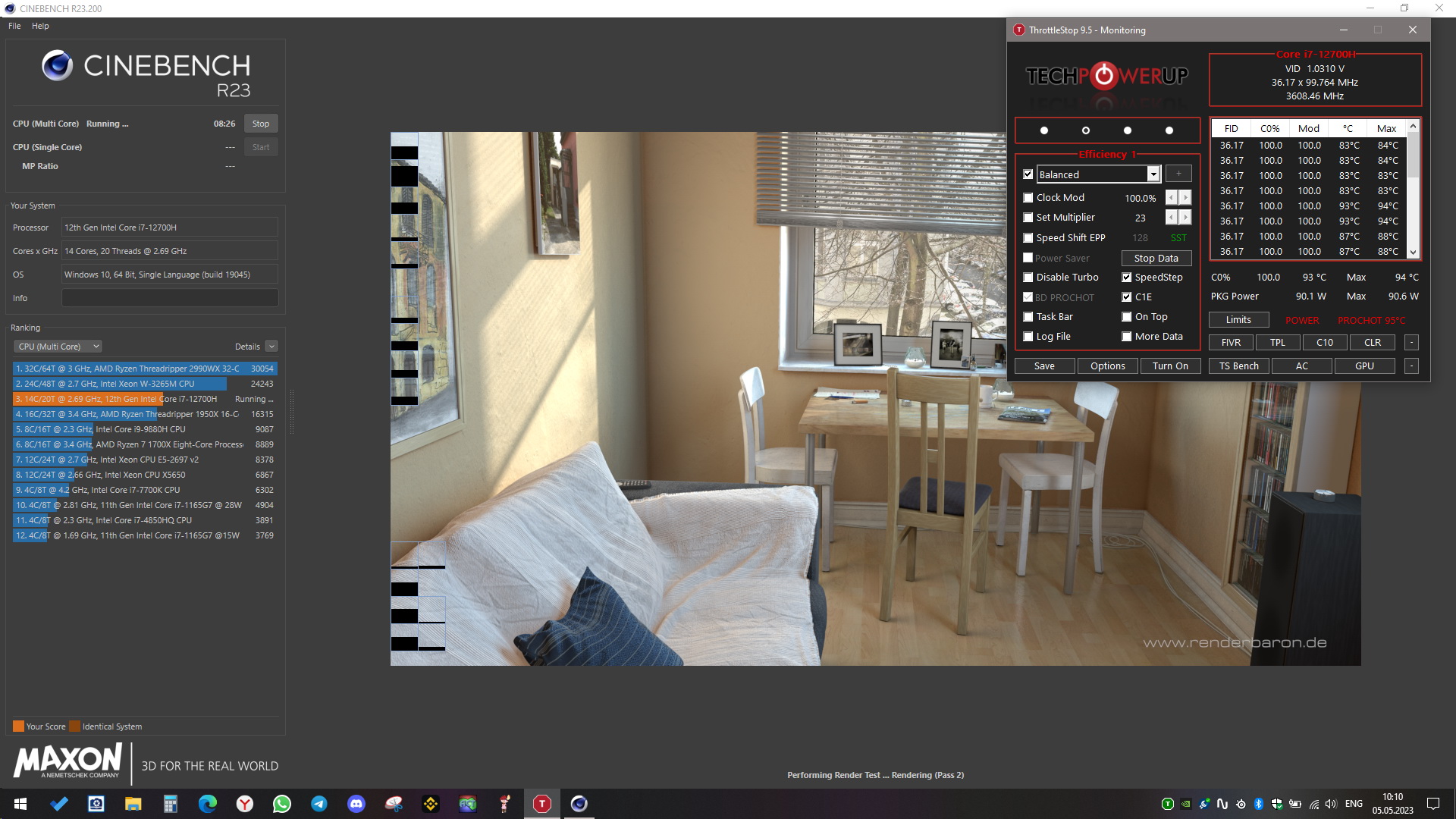
Task: Open the notification center icon
Action: click(x=1433, y=804)
